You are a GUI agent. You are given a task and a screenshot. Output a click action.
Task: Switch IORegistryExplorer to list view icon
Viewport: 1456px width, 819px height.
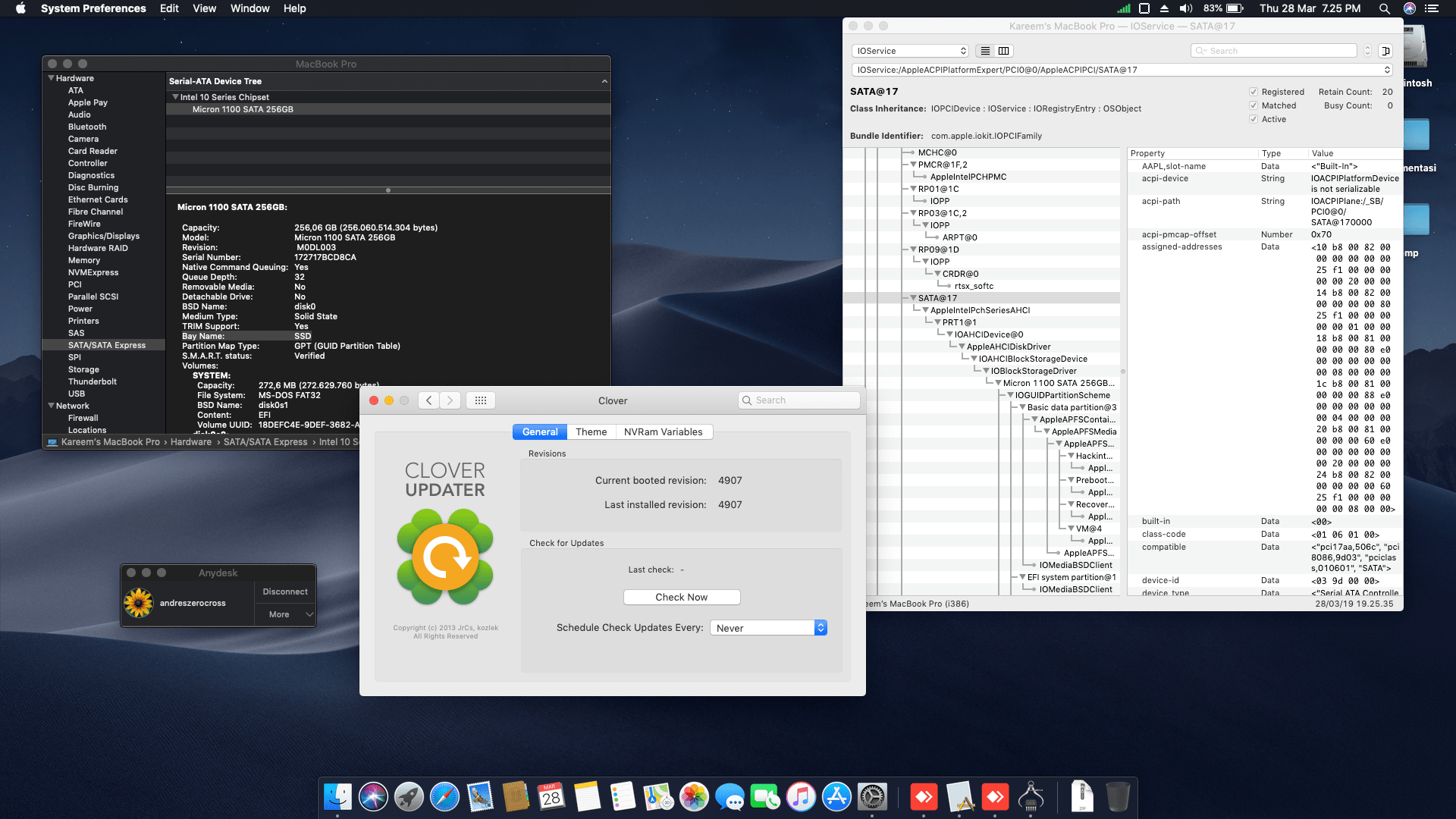tap(985, 51)
